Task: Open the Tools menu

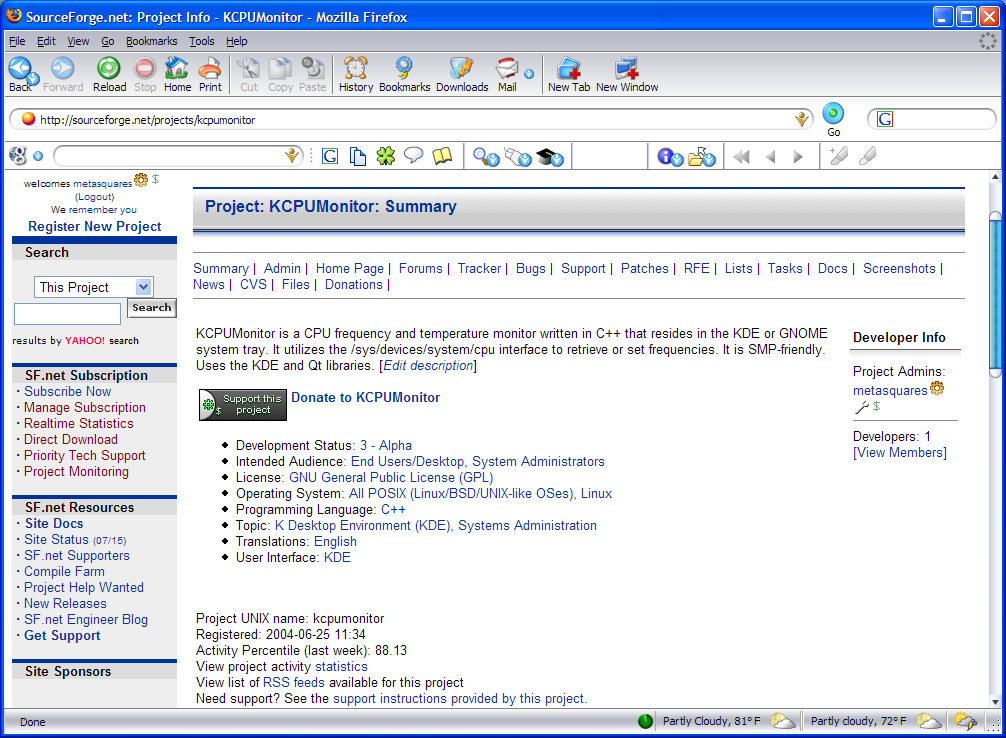Action: coord(202,41)
